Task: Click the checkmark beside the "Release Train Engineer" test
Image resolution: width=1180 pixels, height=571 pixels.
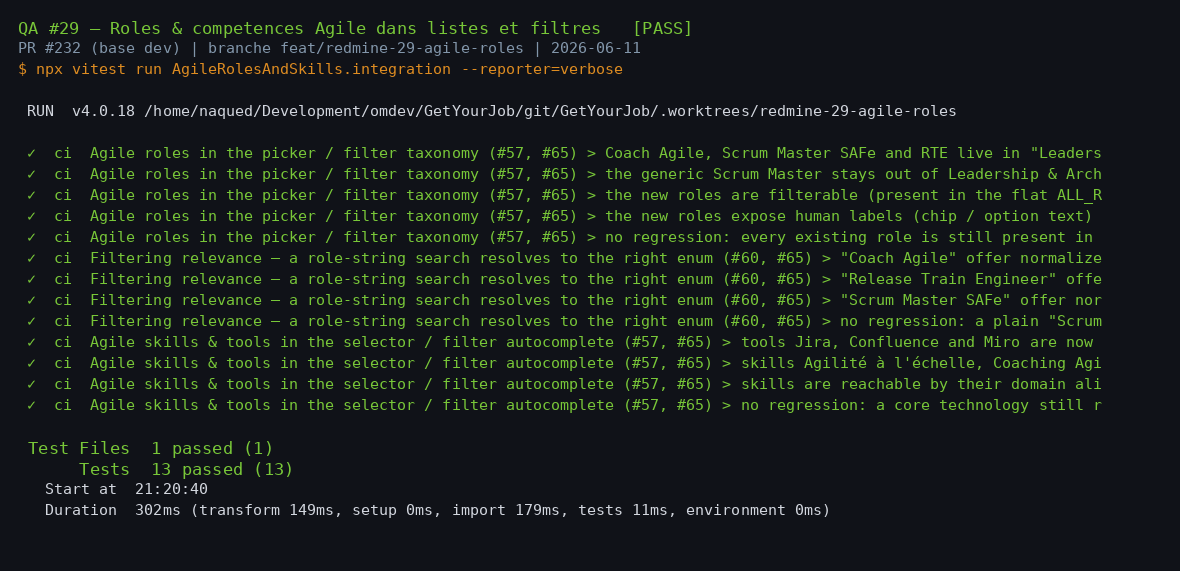Action: coord(32,279)
